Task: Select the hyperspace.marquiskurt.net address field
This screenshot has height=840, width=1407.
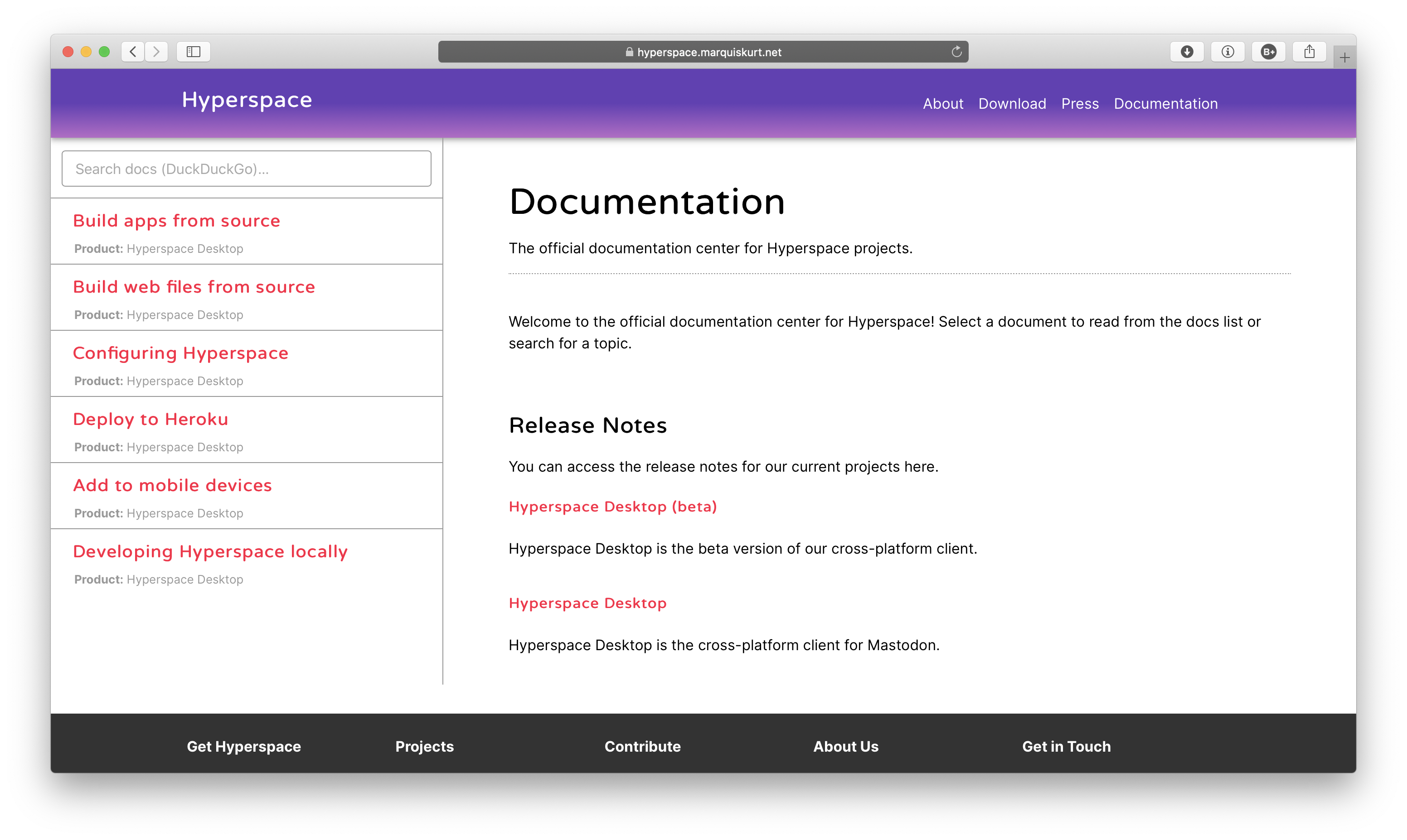Action: (703, 52)
